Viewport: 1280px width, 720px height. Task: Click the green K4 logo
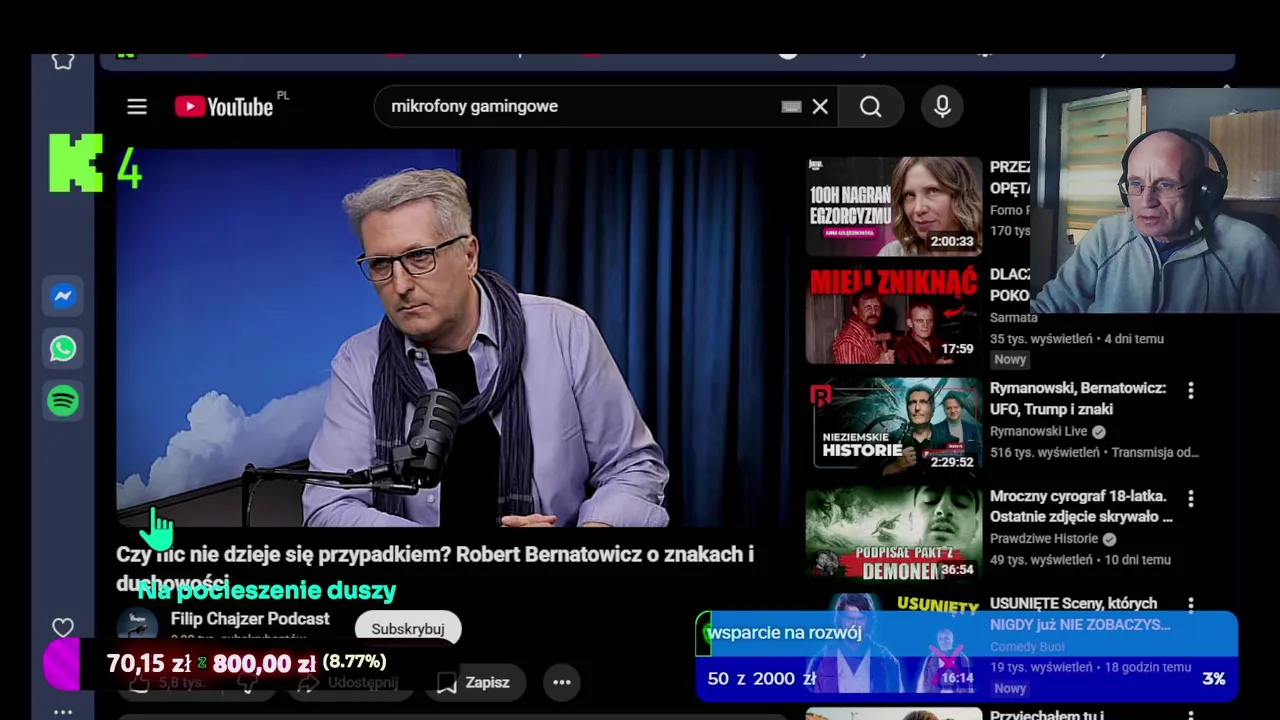tap(95, 163)
